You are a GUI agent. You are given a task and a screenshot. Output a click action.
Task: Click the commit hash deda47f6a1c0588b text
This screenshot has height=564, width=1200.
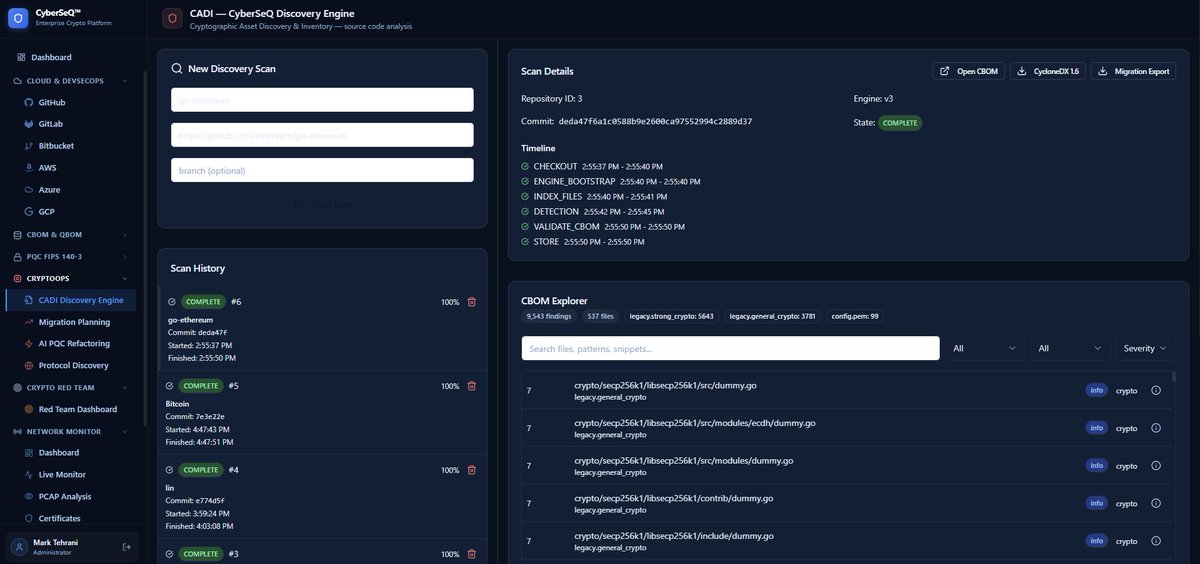pos(655,121)
